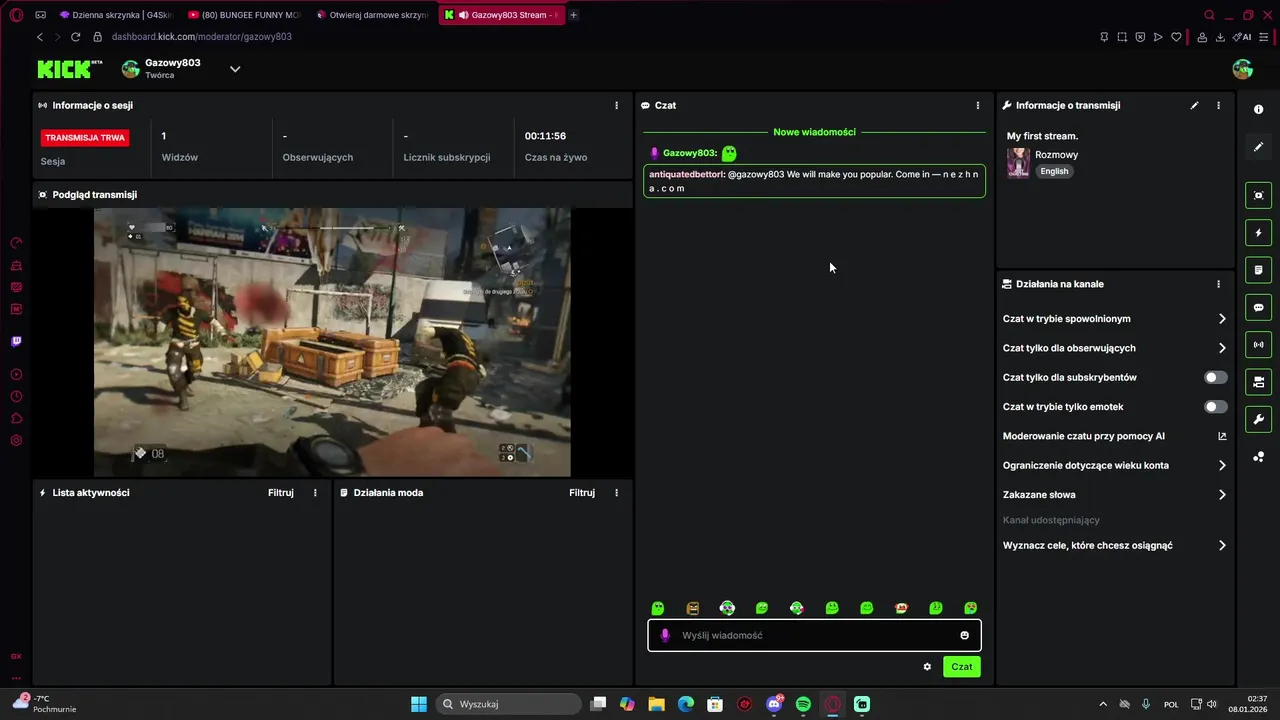Viewport: 1280px width, 720px height.
Task: Open chat settings gear icon
Action: point(927,667)
